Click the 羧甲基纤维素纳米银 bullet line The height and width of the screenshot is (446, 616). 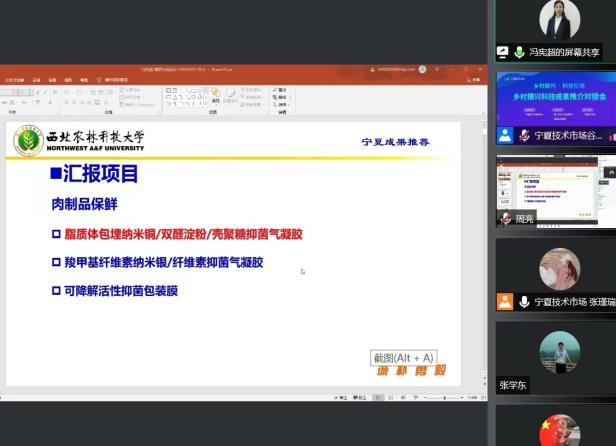tap(158, 262)
